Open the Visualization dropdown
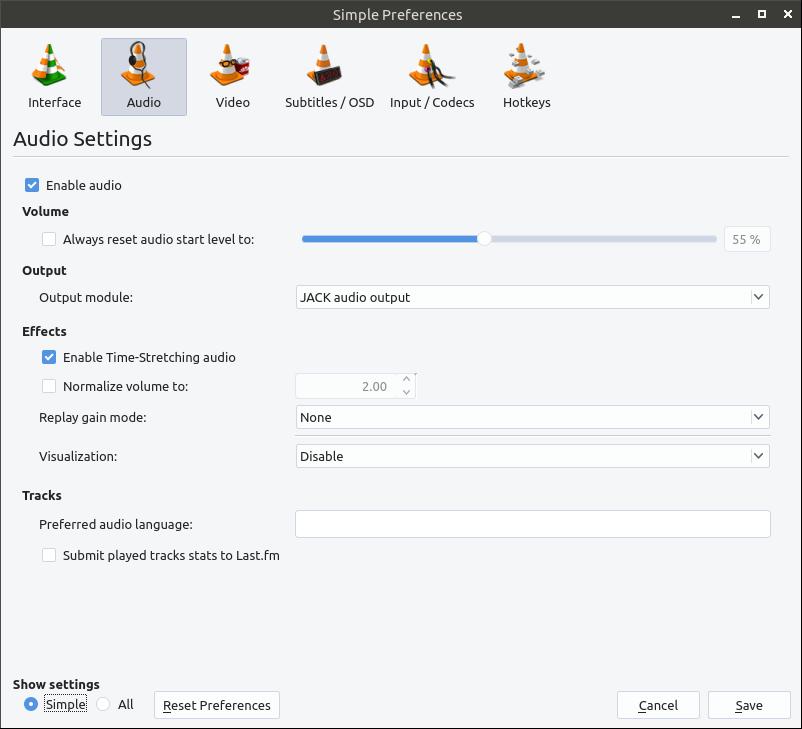 (x=532, y=456)
